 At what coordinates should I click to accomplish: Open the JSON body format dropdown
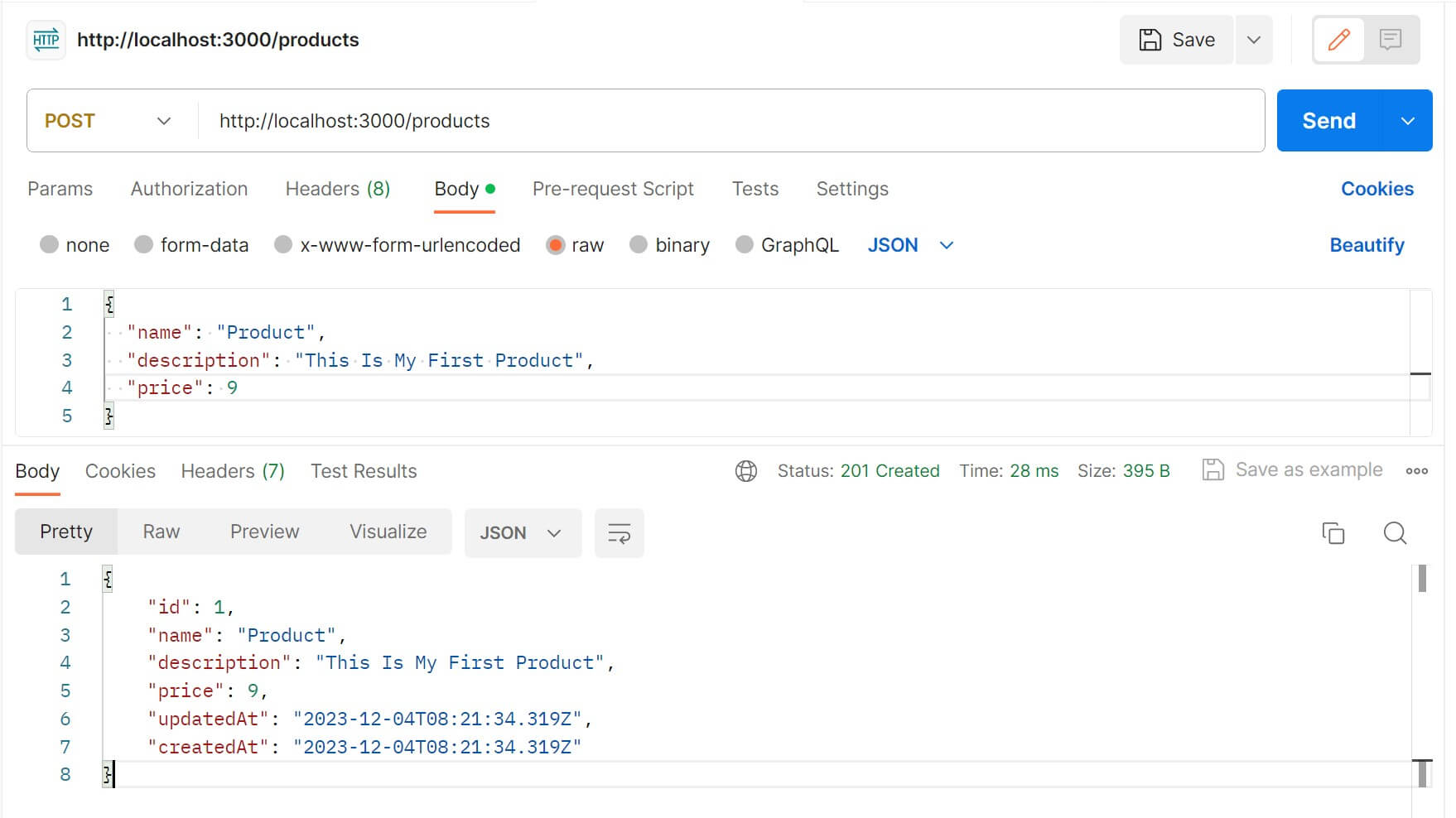coord(909,244)
